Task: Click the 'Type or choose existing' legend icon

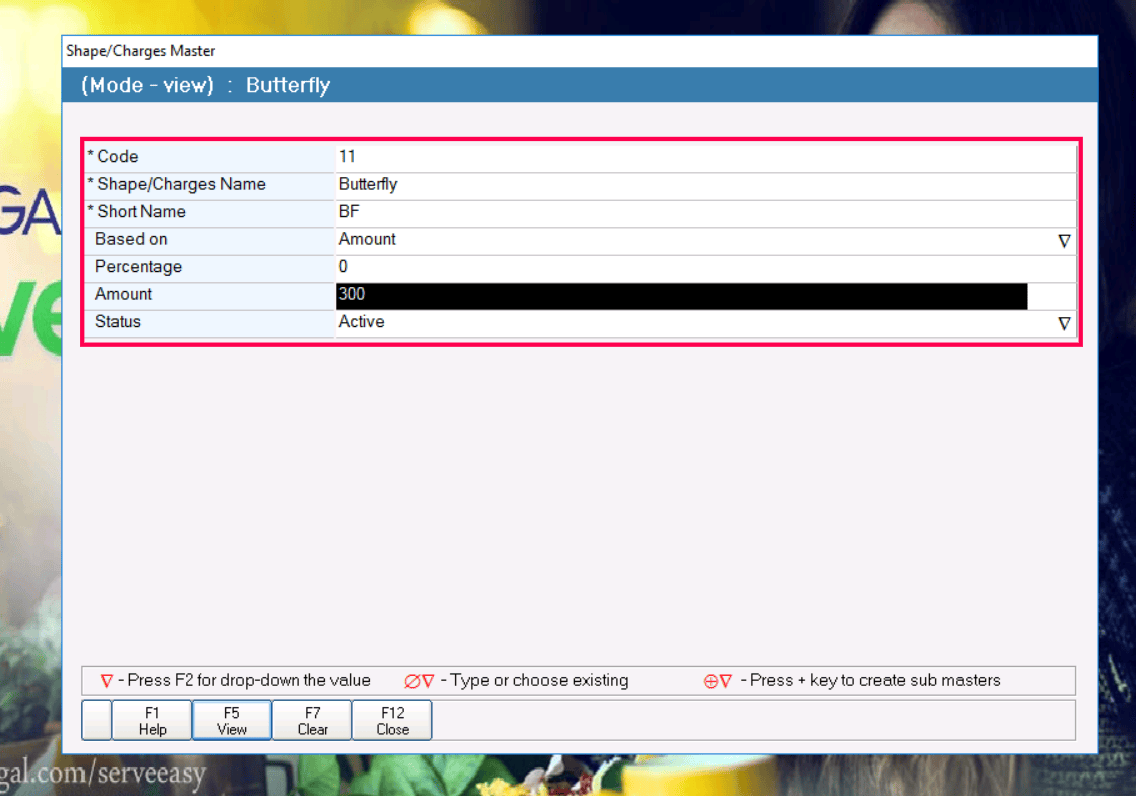Action: (x=419, y=681)
